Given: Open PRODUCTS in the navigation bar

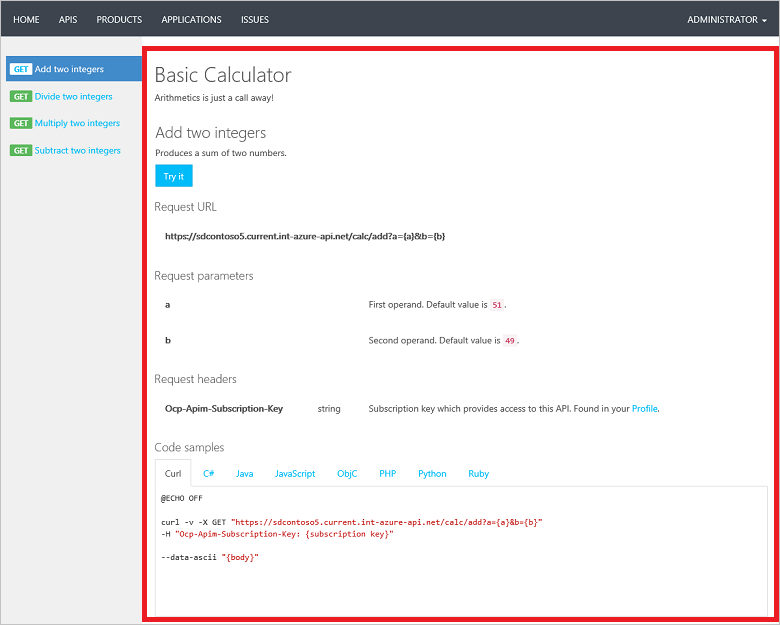Looking at the screenshot, I should point(119,20).
